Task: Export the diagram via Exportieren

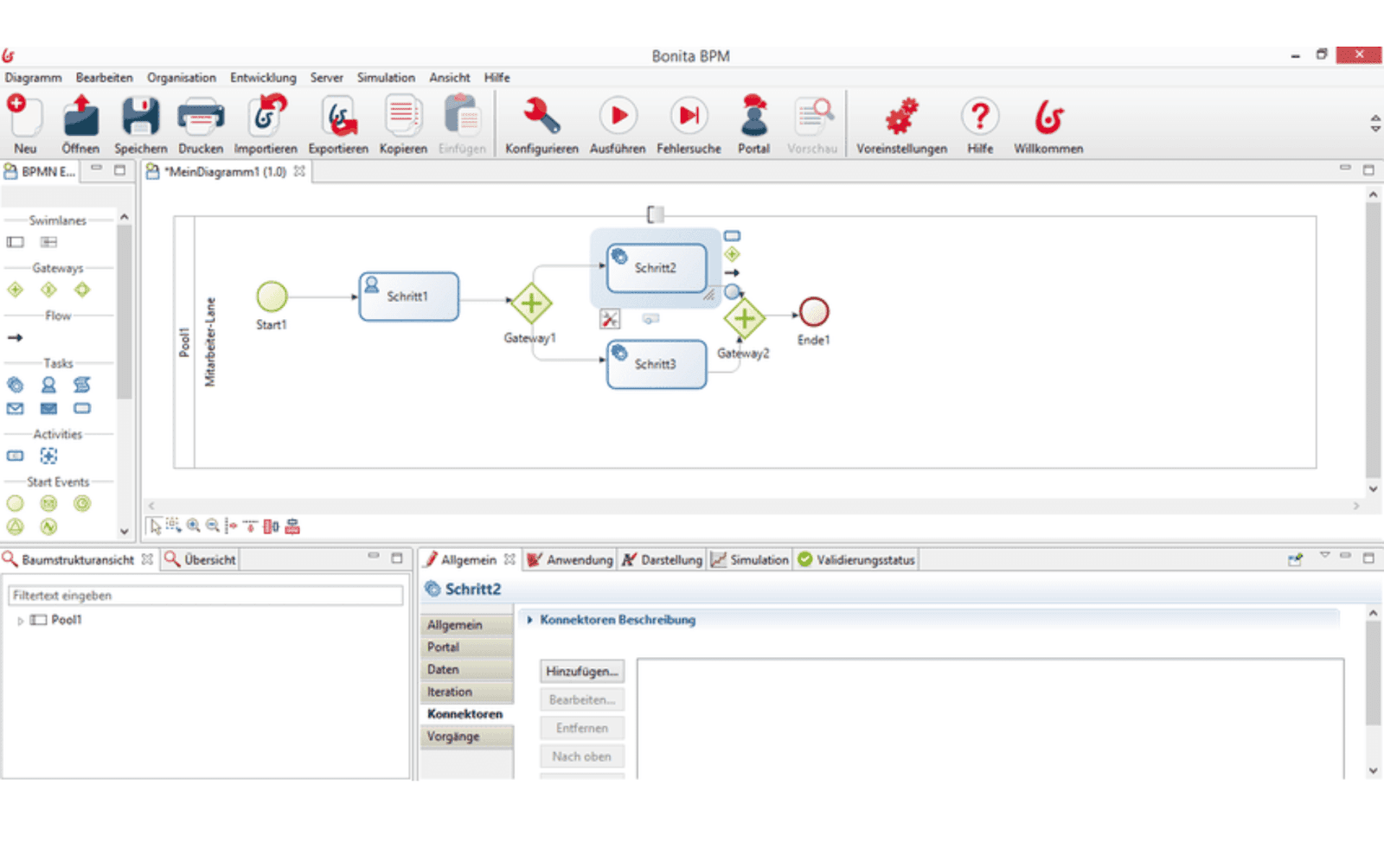Action: coord(338,117)
